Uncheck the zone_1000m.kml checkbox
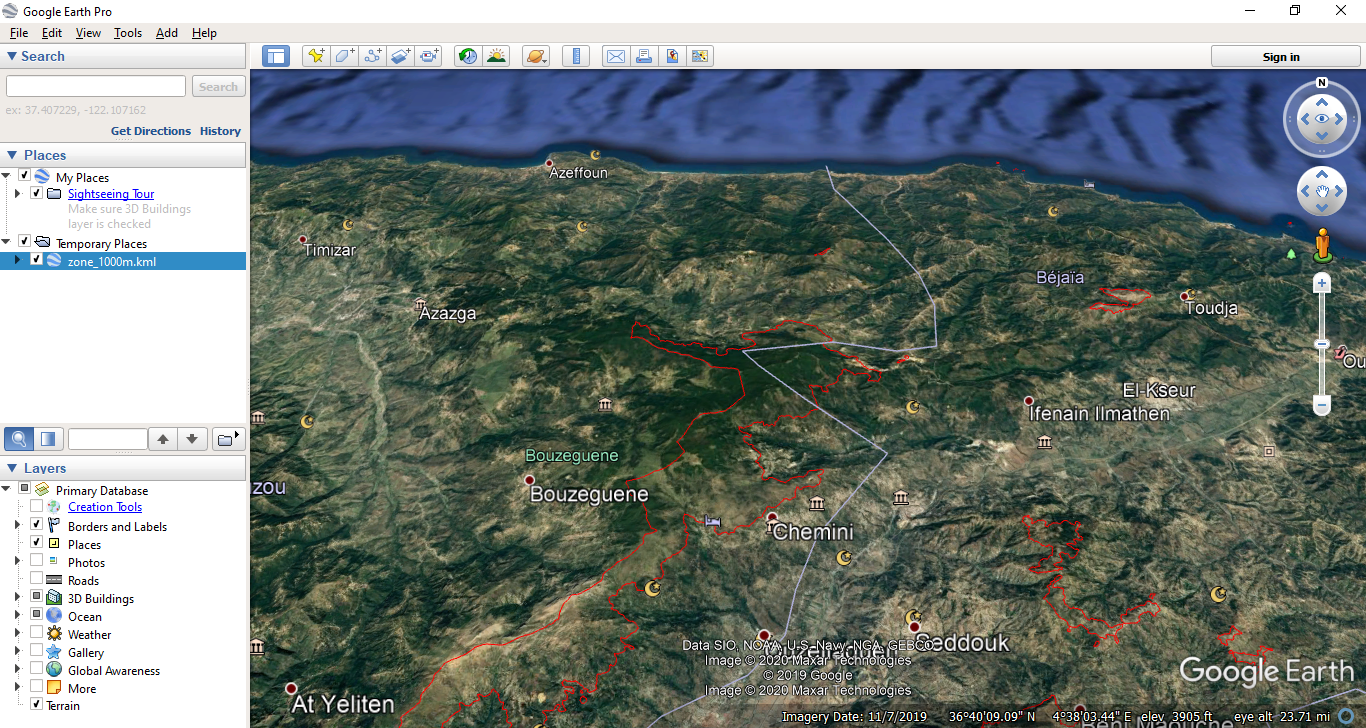 37,260
